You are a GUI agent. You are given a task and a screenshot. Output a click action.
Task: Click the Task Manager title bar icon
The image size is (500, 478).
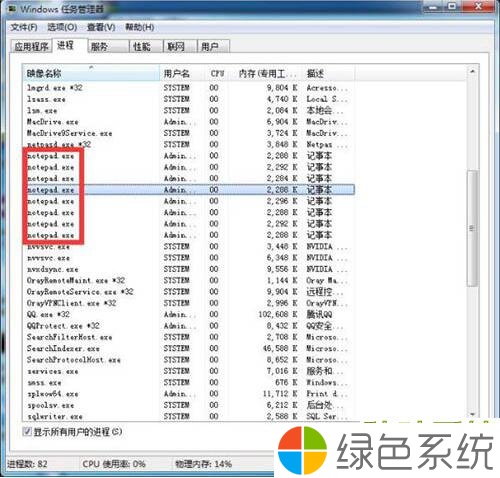12,9
